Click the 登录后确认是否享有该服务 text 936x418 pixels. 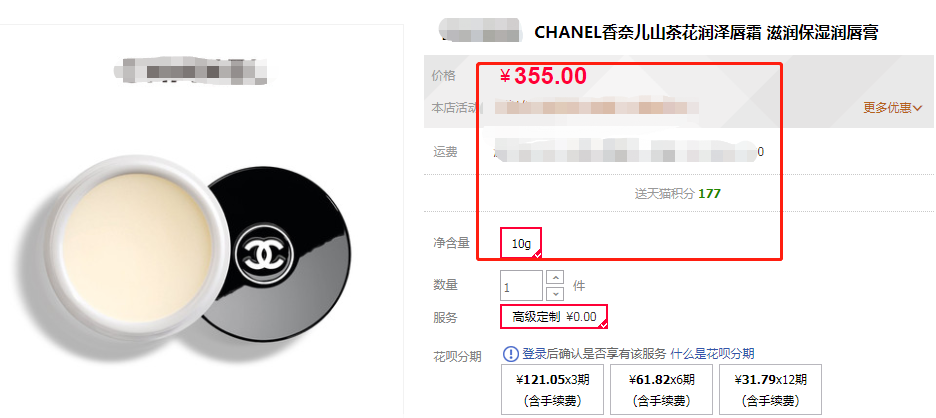(594, 354)
